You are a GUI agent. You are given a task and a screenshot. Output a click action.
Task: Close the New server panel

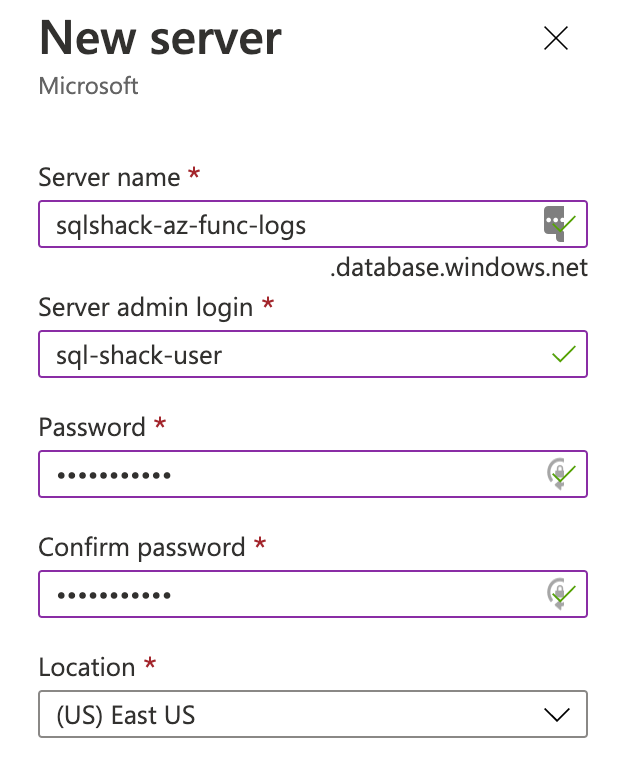click(x=555, y=38)
